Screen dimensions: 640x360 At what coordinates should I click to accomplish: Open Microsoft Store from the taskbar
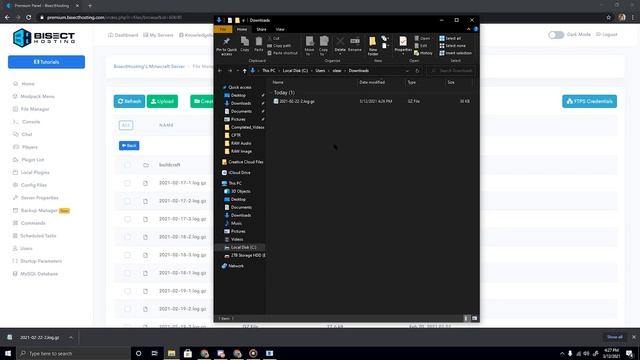[188, 353]
